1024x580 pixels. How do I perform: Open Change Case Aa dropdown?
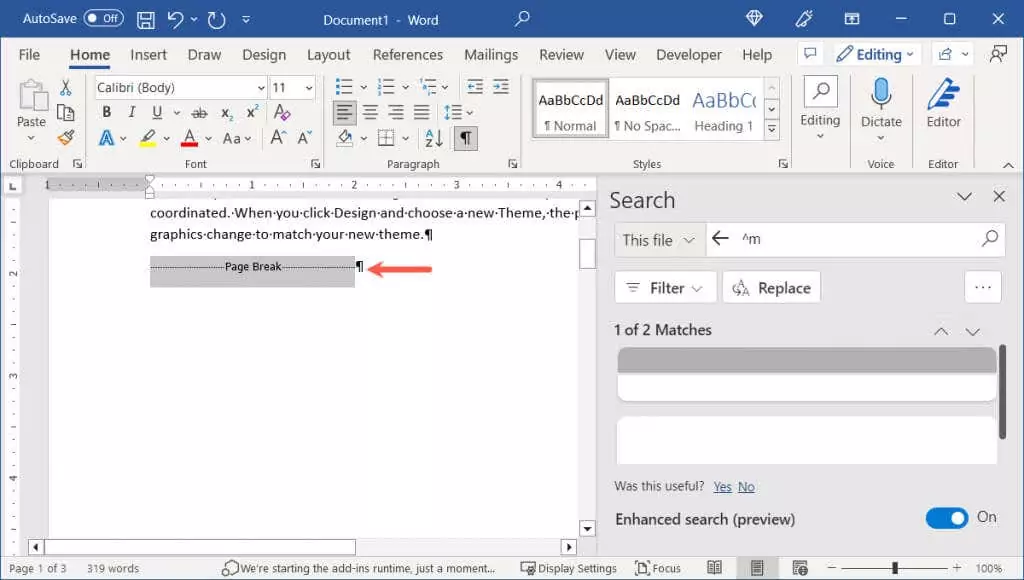(236, 138)
